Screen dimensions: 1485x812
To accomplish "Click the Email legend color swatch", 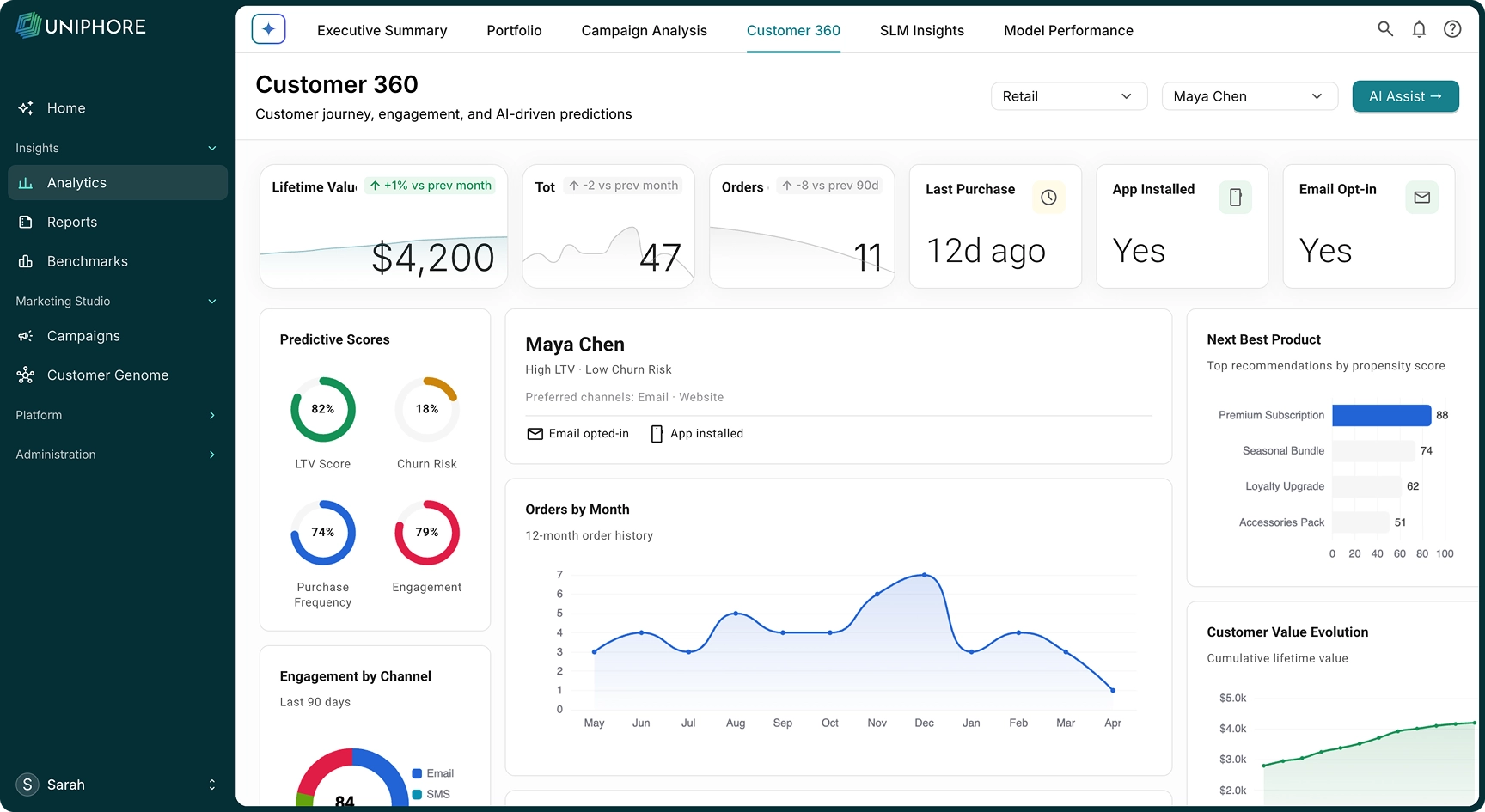I will point(417,773).
